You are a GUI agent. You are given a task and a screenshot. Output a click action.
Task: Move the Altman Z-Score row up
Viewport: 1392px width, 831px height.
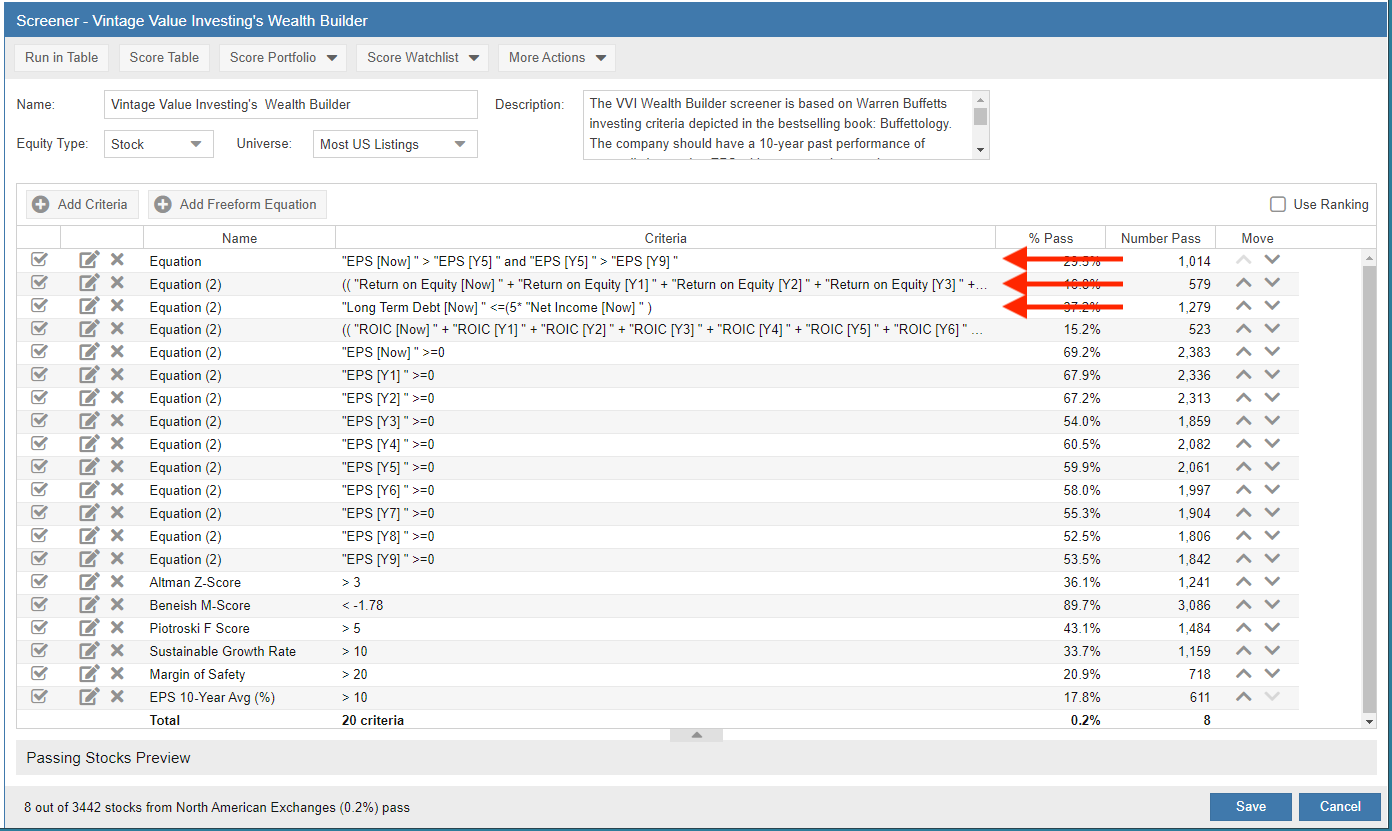1243,581
